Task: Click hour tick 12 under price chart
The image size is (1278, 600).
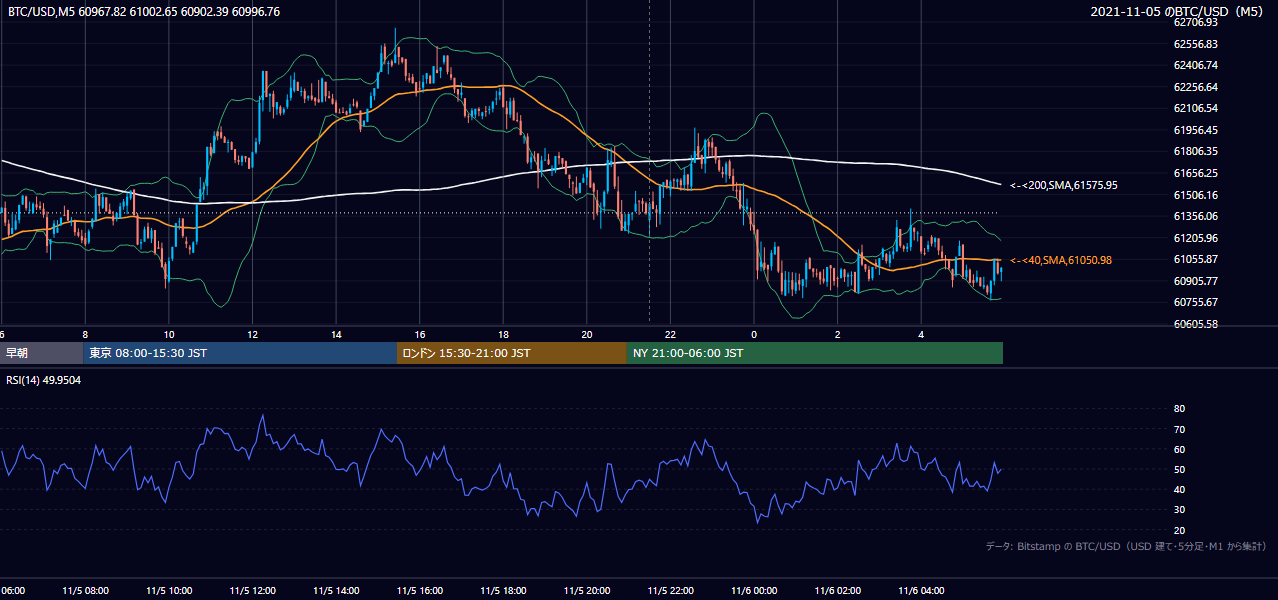Action: click(x=253, y=334)
